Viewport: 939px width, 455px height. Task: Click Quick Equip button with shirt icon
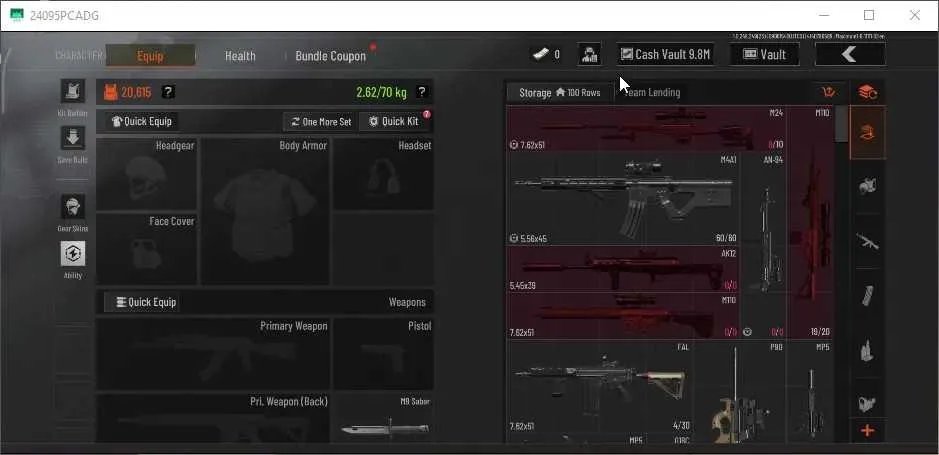(142, 121)
